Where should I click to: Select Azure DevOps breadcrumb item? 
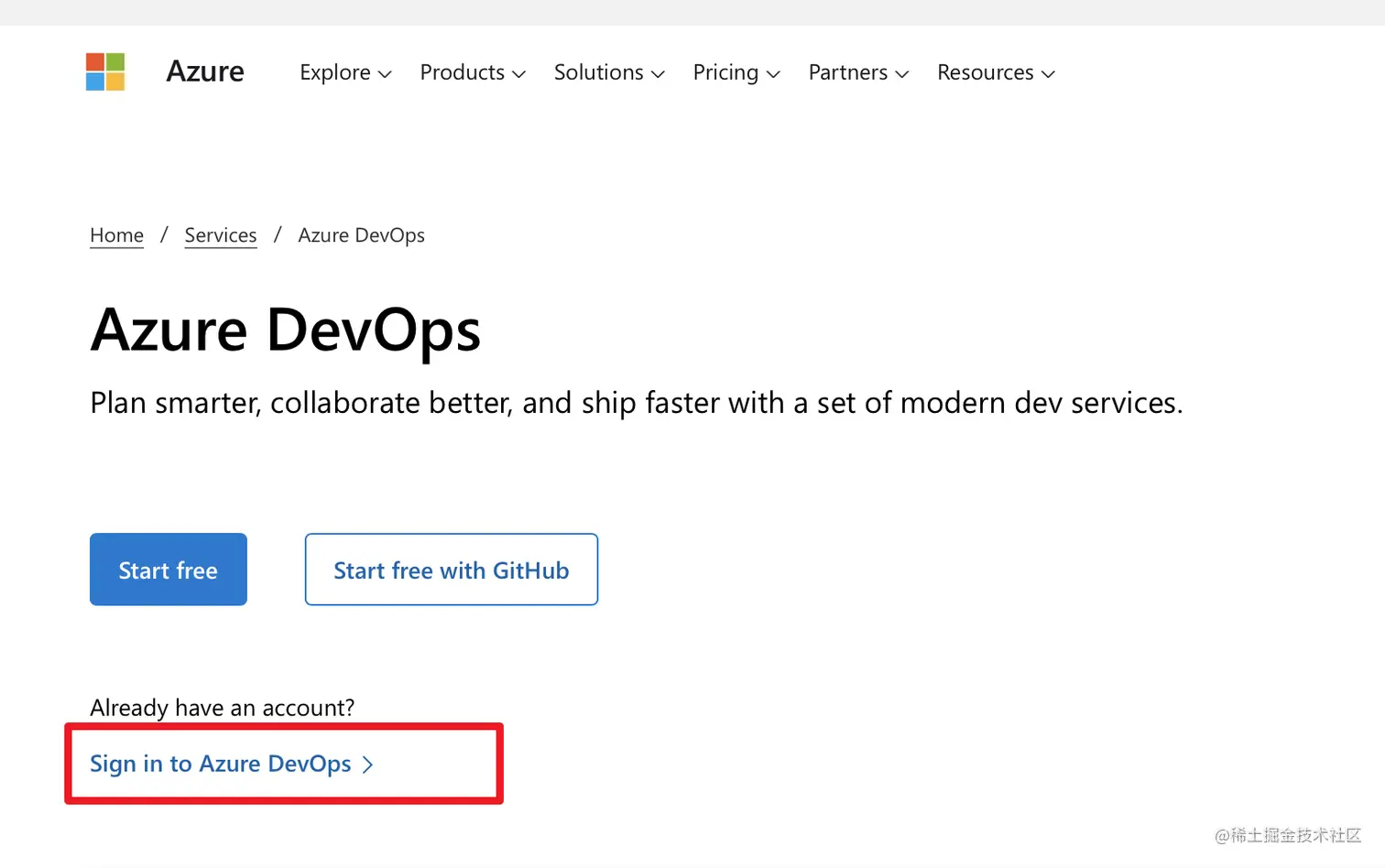(361, 235)
